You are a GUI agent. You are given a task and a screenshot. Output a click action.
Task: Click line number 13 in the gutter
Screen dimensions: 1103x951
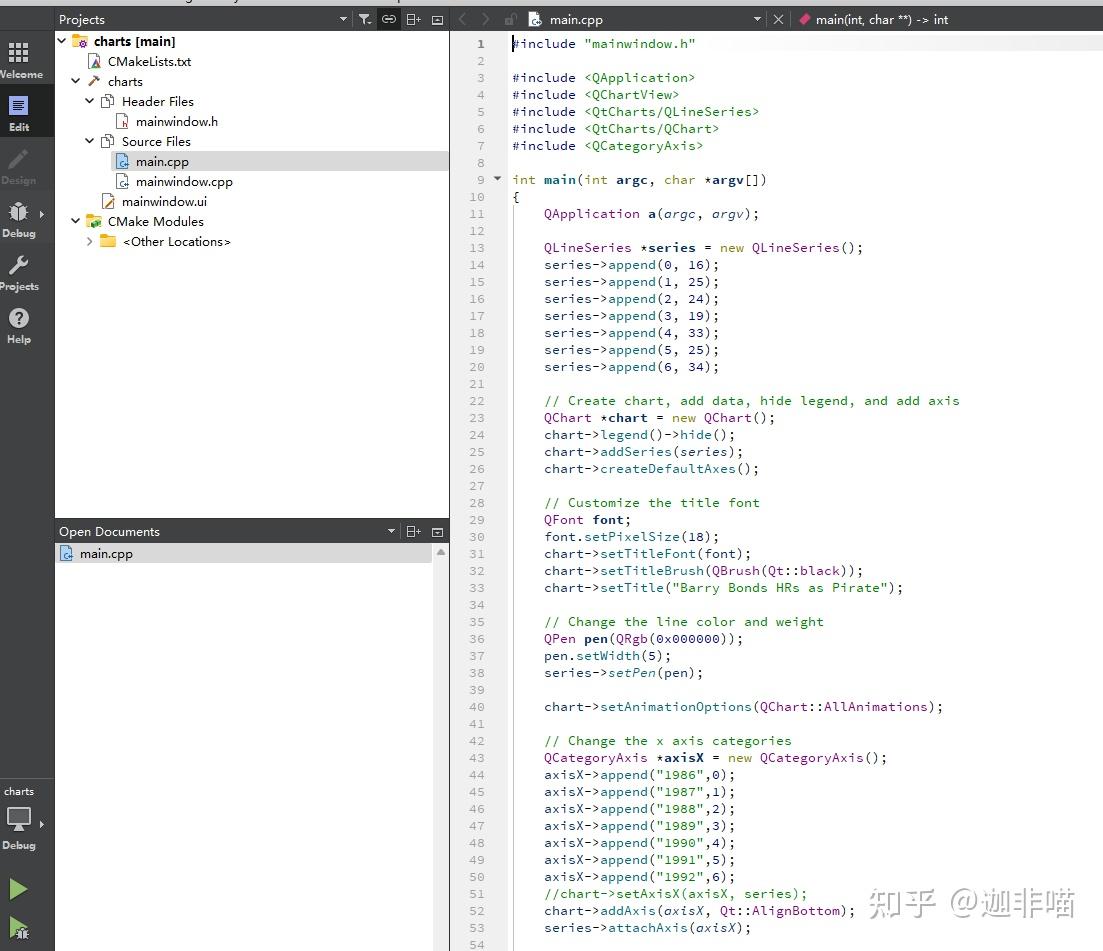tap(477, 248)
